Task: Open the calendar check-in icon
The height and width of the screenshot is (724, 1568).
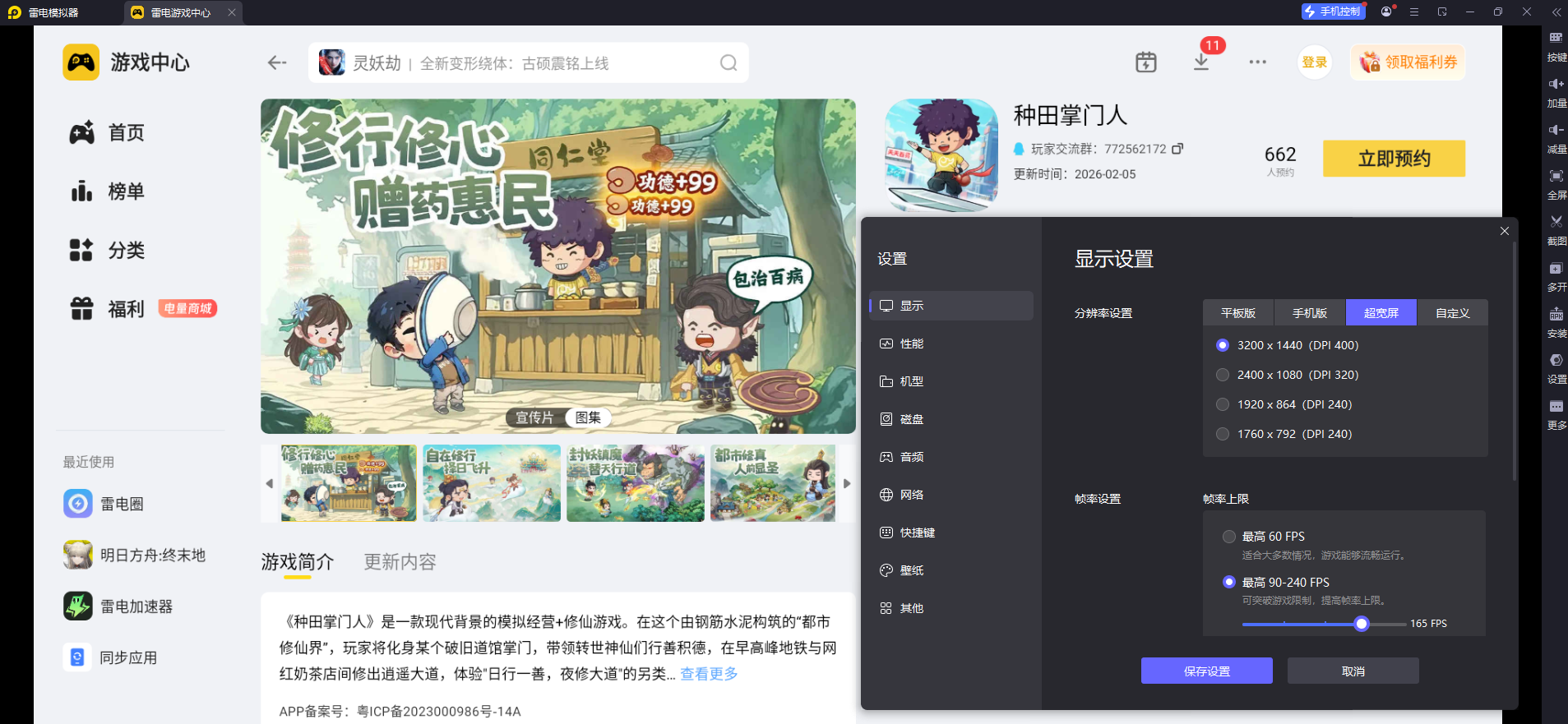Action: tap(1146, 62)
